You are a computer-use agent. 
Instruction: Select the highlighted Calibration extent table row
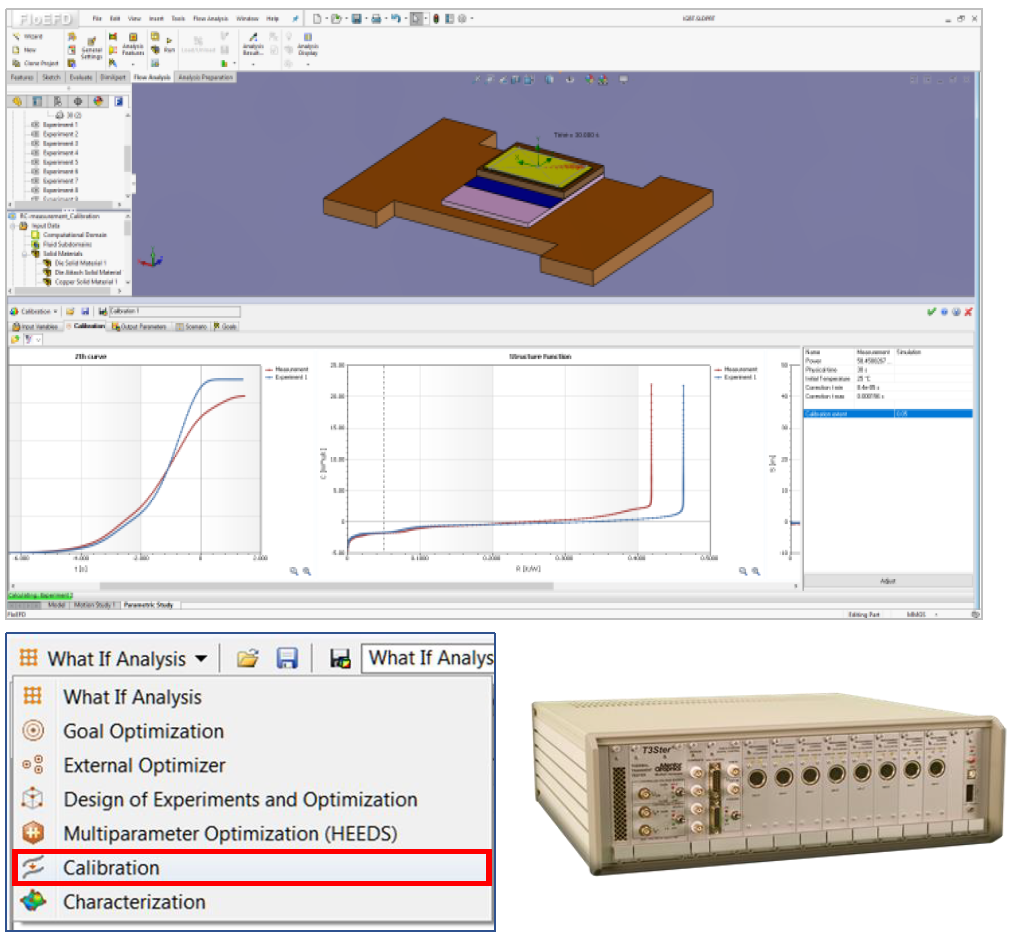pos(888,413)
